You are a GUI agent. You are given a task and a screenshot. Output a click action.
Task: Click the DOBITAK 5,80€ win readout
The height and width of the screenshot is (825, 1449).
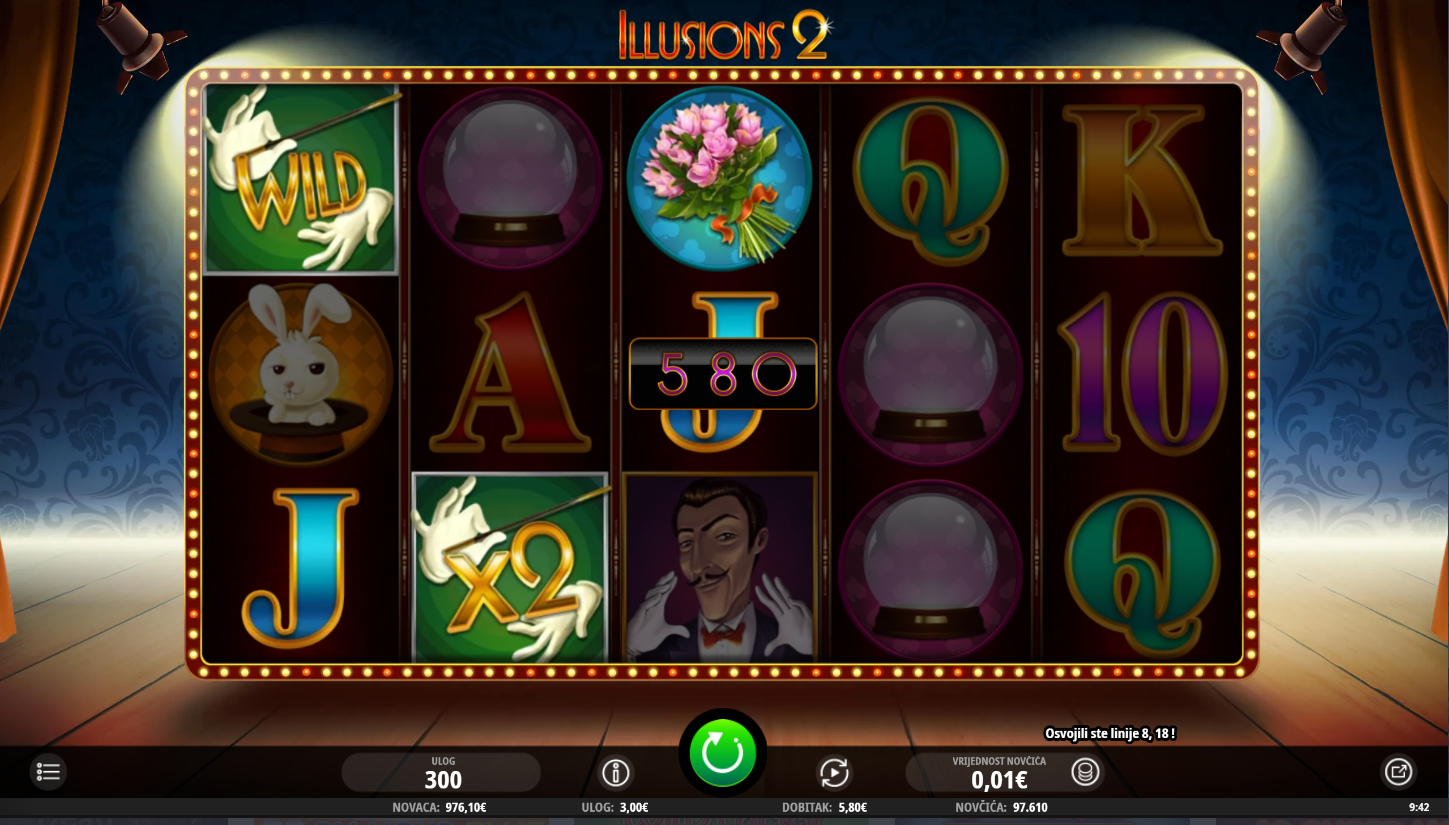pos(824,807)
